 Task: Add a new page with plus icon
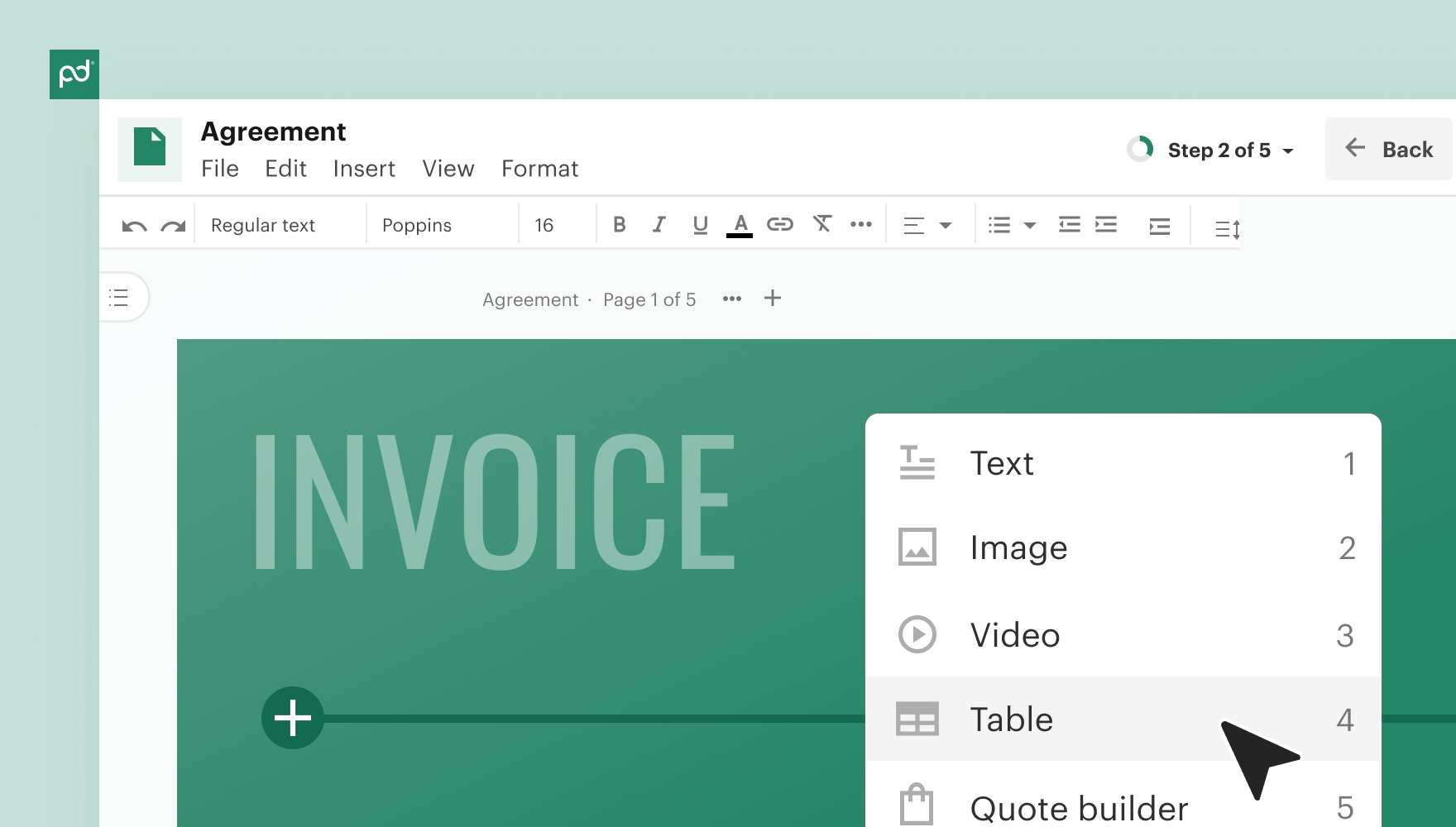tap(773, 298)
